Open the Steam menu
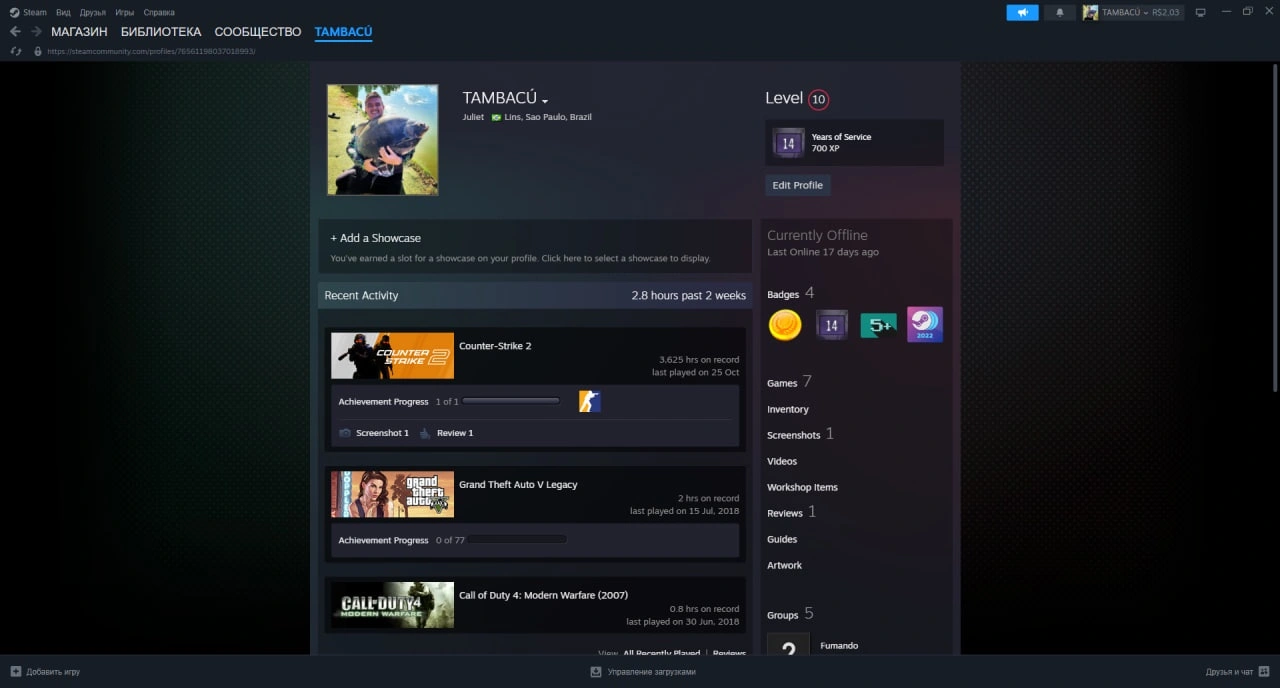The image size is (1280, 688). (35, 12)
